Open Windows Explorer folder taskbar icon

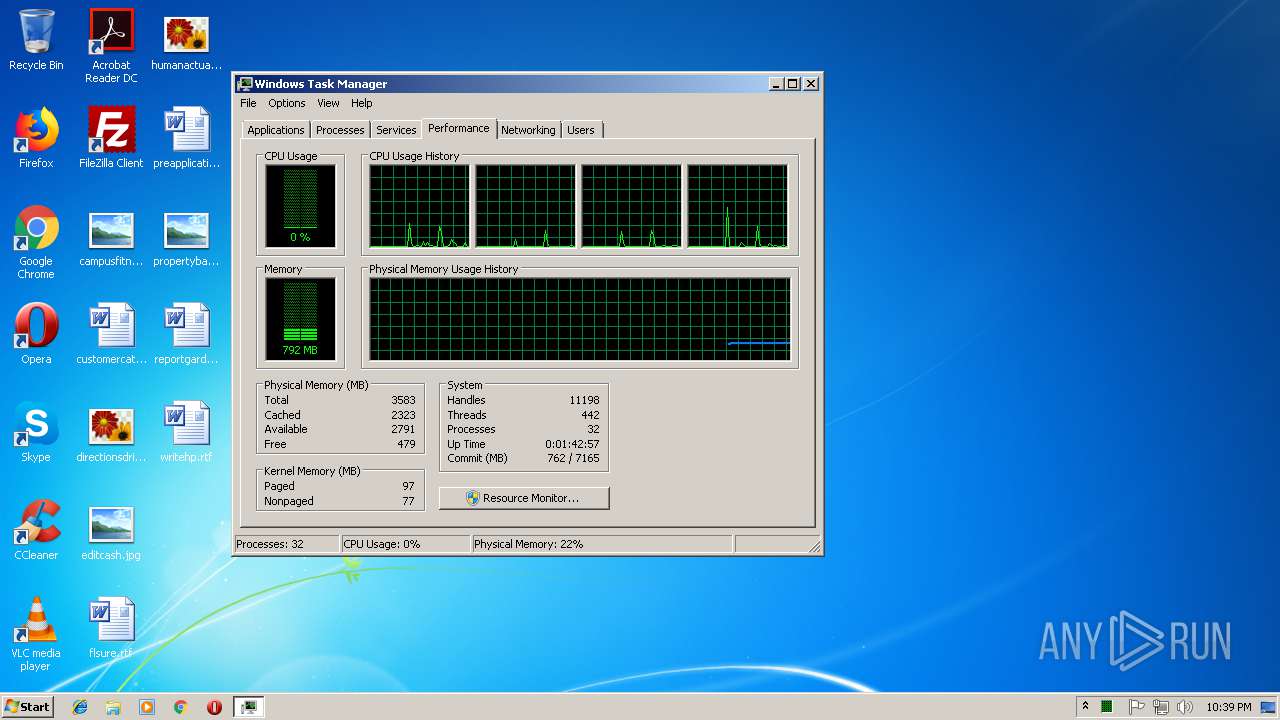113,707
